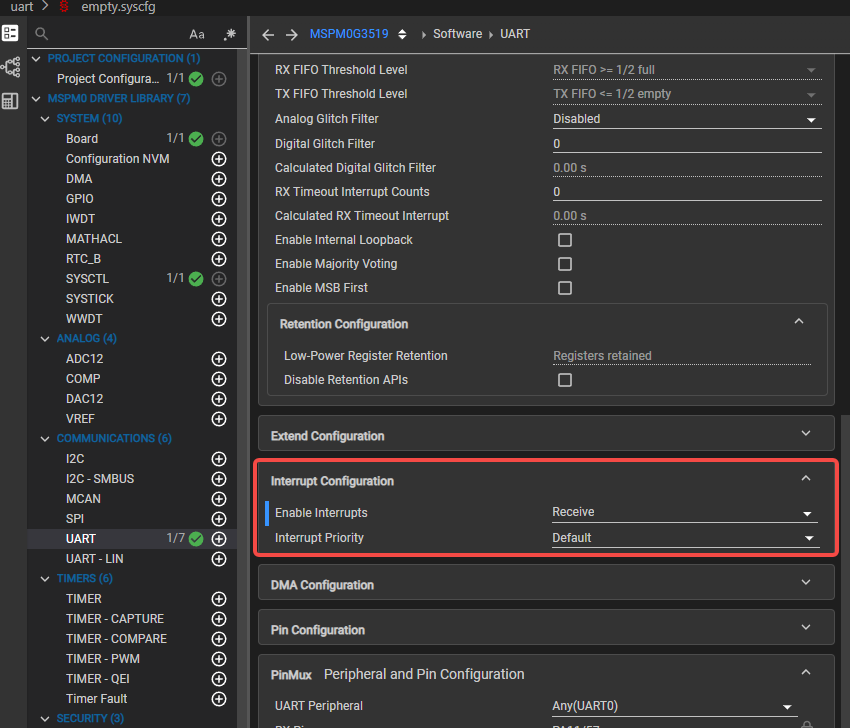Add a GPIO module instance
The height and width of the screenshot is (728, 850).
tap(218, 199)
